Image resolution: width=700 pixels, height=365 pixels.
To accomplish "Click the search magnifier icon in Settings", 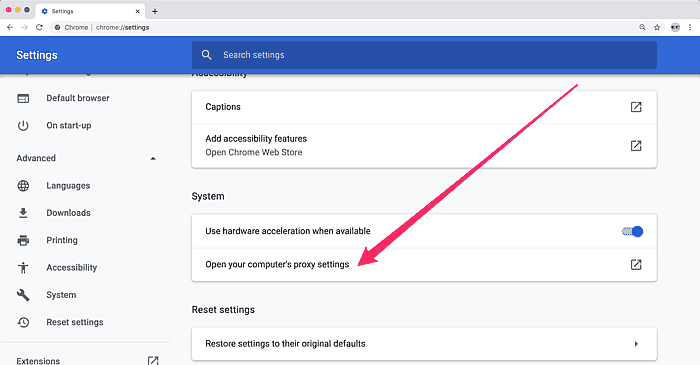I will coord(206,55).
